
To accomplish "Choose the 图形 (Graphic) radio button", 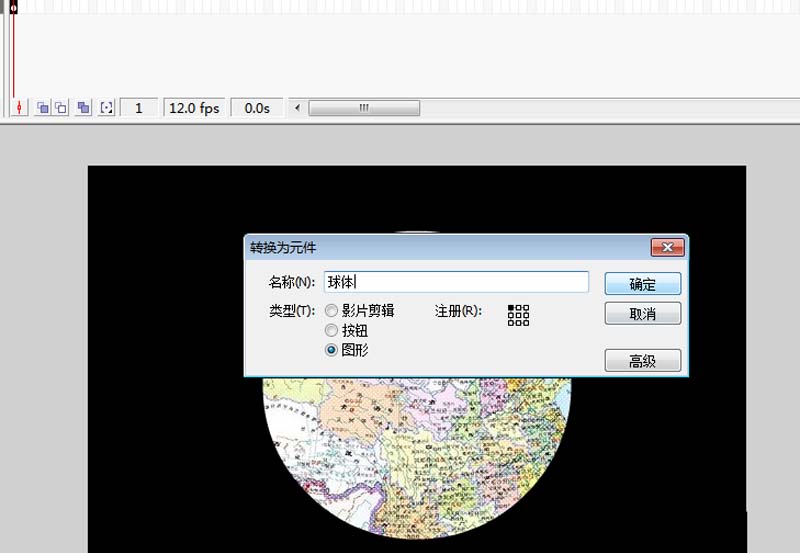I will tap(332, 350).
